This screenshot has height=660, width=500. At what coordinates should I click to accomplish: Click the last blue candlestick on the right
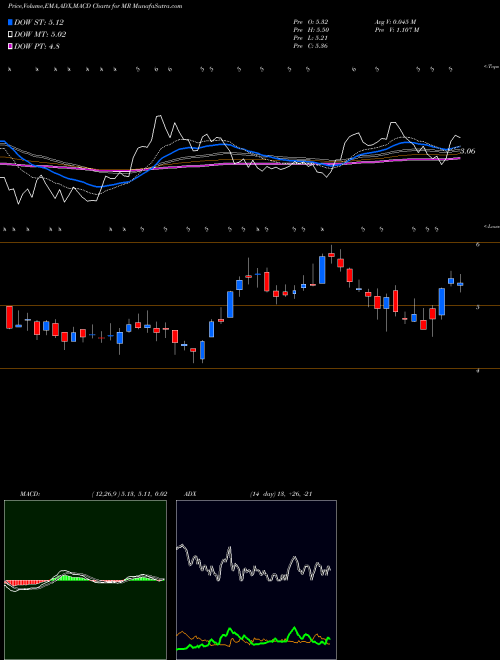click(460, 284)
